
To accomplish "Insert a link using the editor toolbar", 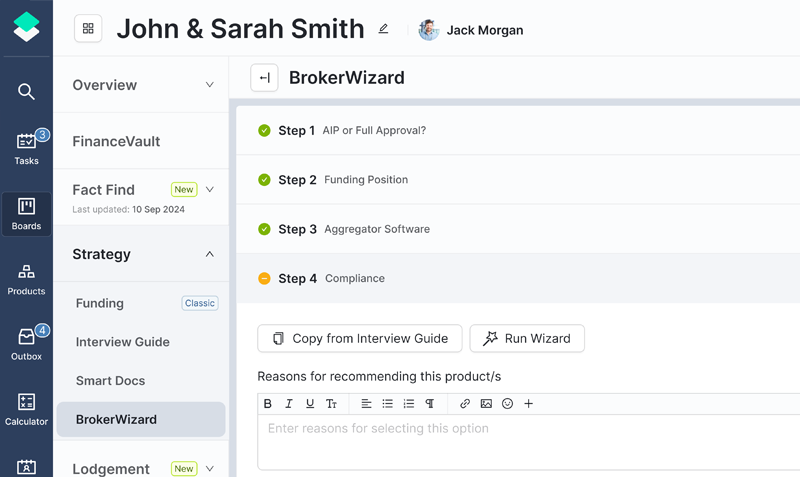I will click(465, 404).
